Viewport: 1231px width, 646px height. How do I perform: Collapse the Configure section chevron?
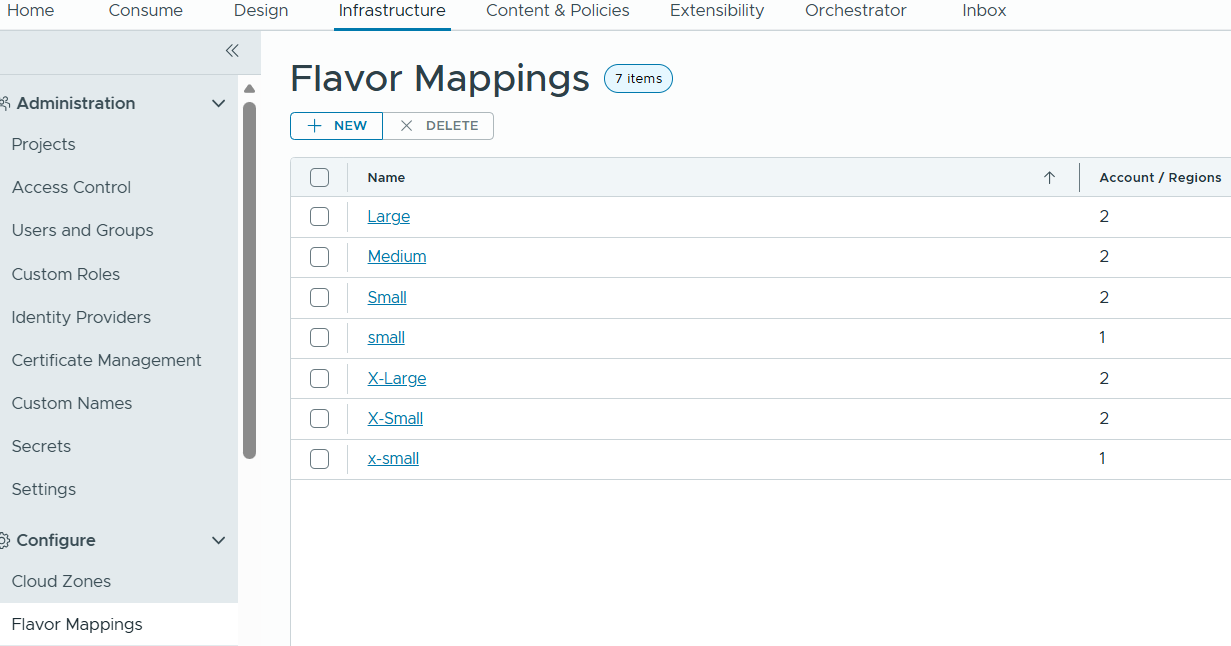[x=218, y=540]
